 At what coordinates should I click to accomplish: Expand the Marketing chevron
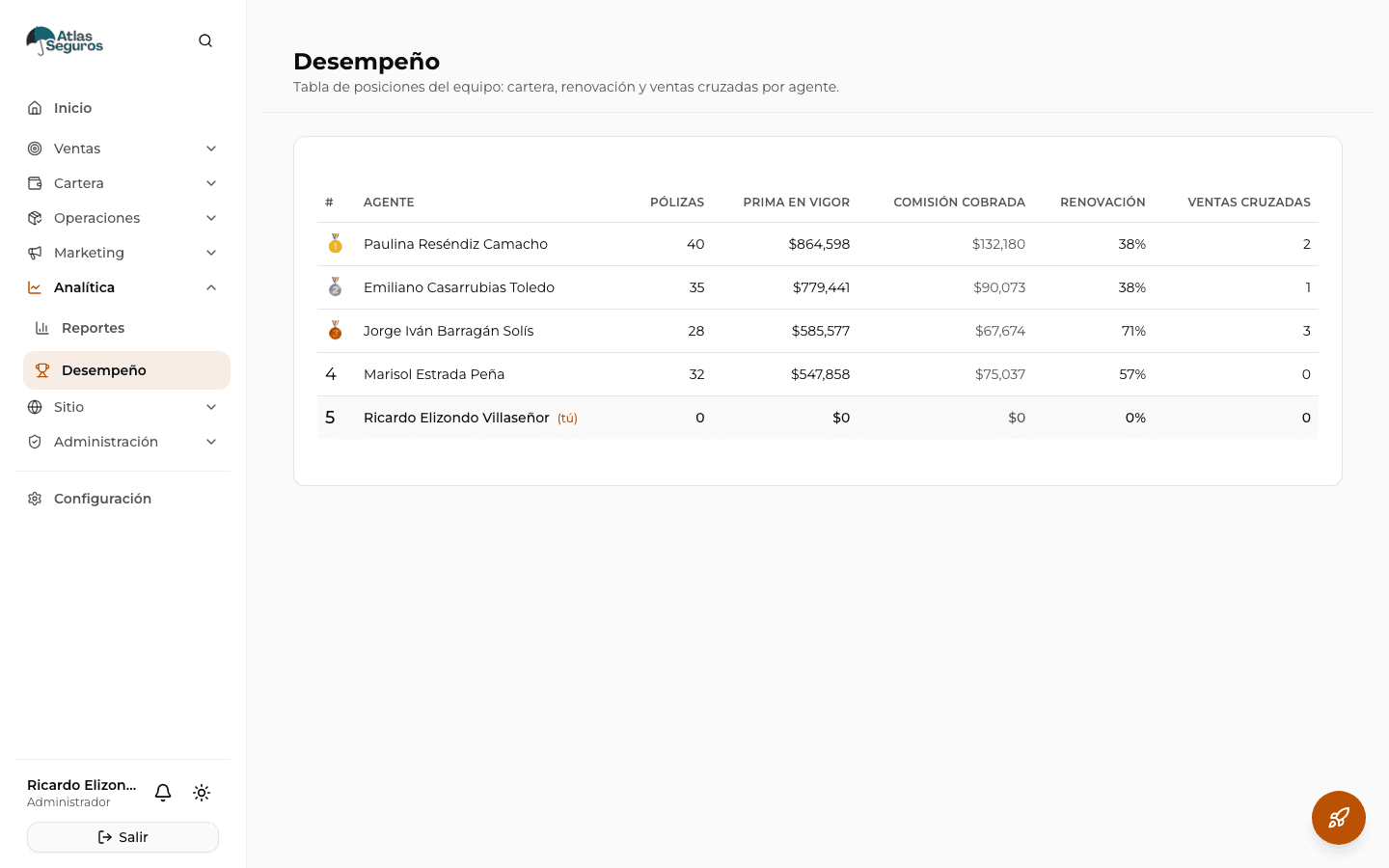pyautogui.click(x=211, y=253)
